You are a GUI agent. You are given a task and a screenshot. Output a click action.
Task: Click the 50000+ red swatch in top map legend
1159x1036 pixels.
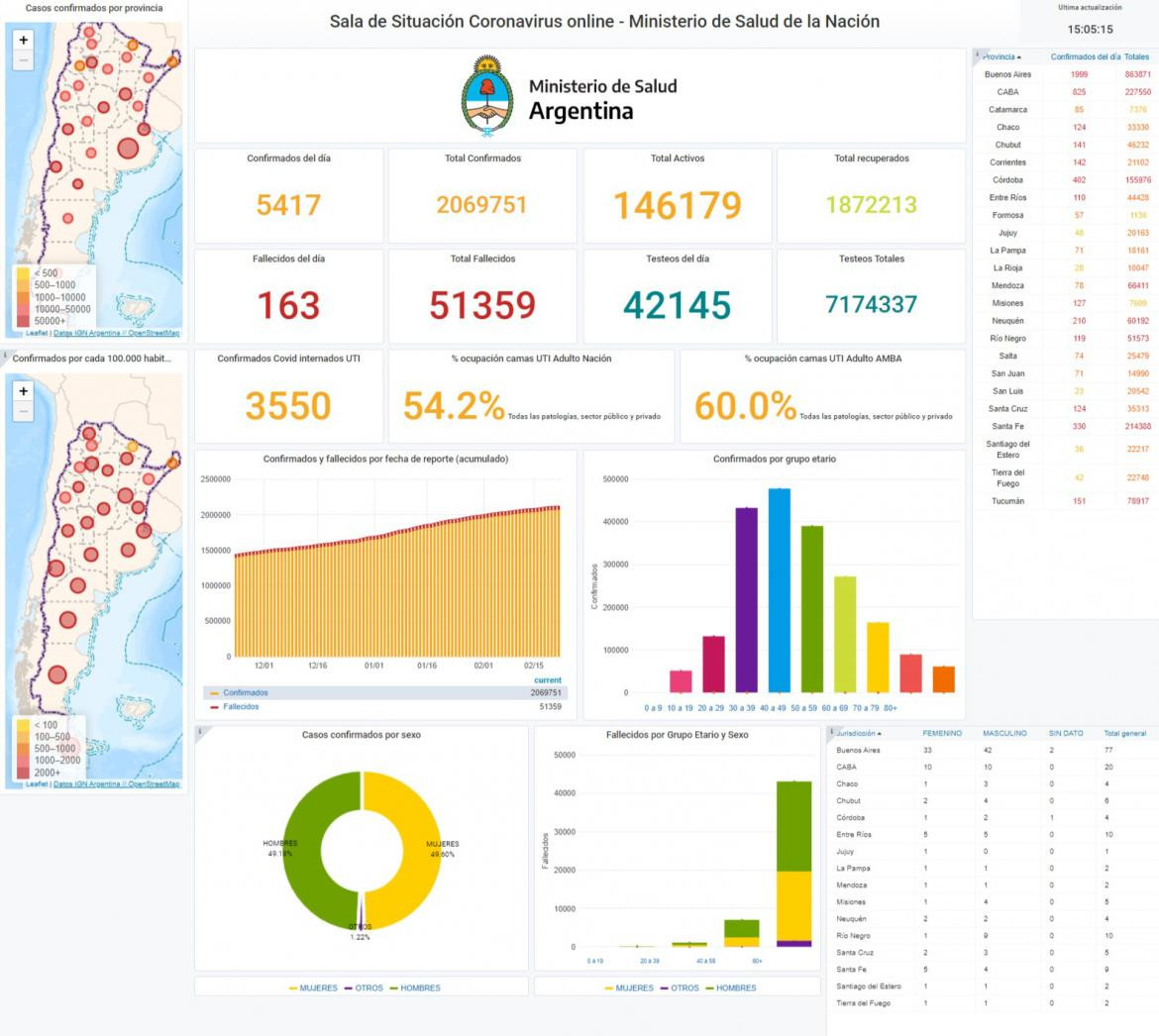(x=23, y=321)
